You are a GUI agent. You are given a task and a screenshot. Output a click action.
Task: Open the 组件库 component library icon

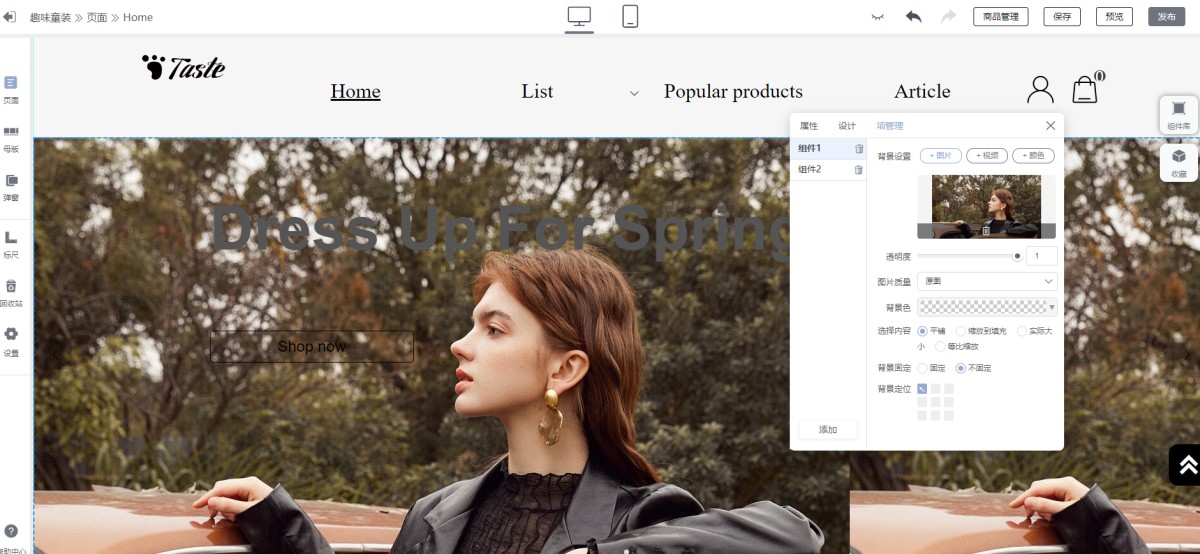(x=1179, y=114)
